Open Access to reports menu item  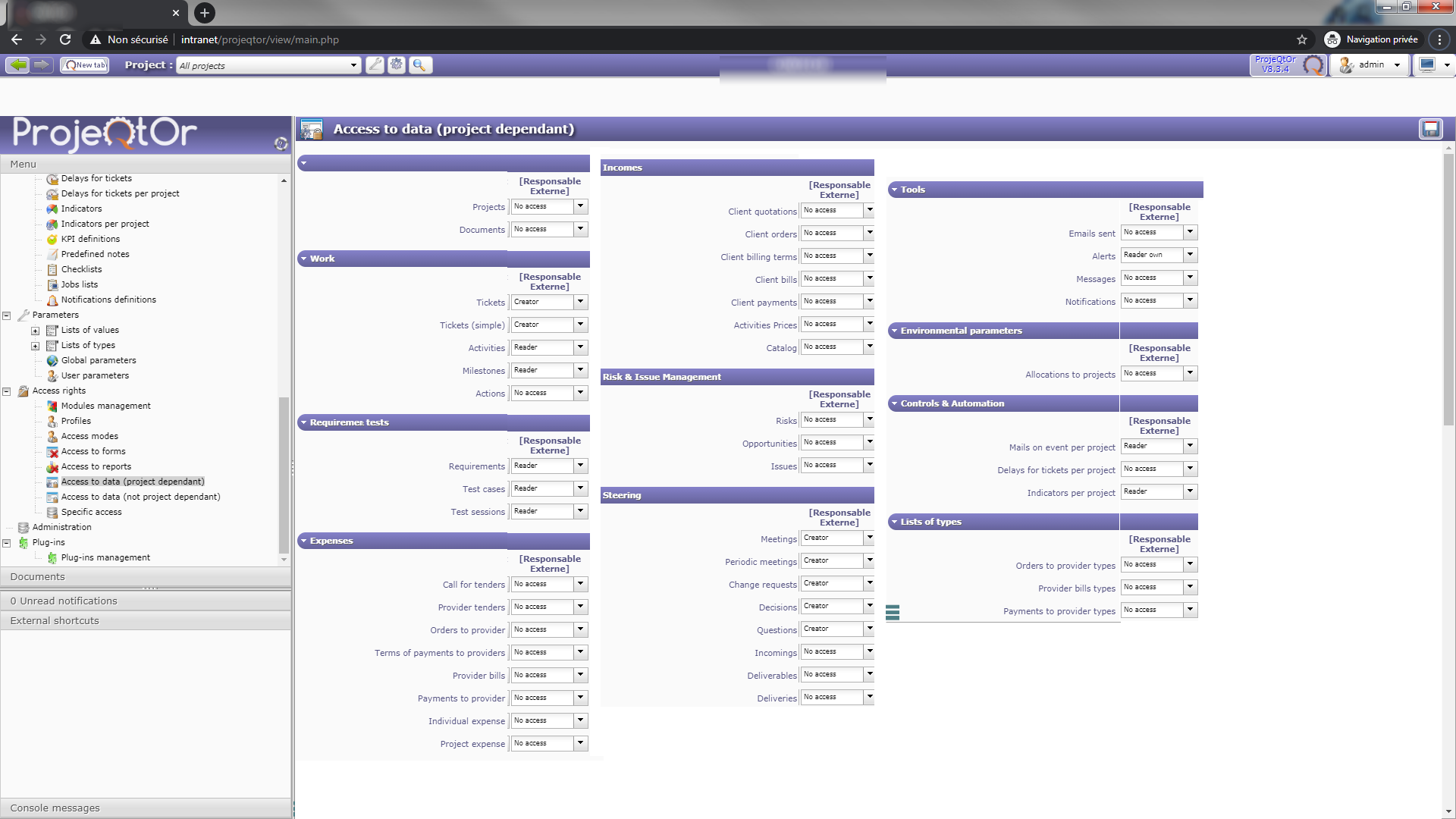96,467
